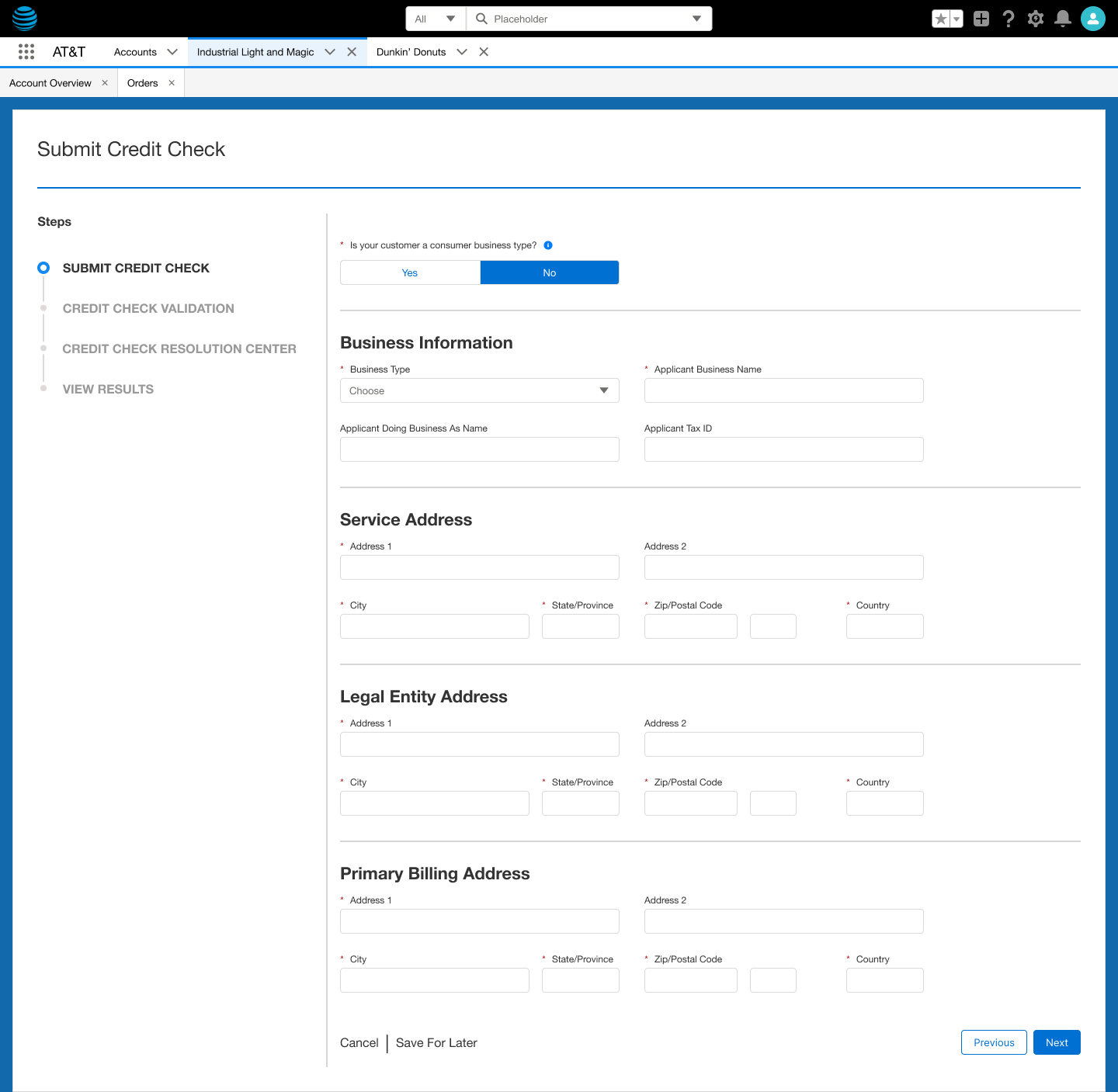Select the Submit Credit Check step indicator

43,268
